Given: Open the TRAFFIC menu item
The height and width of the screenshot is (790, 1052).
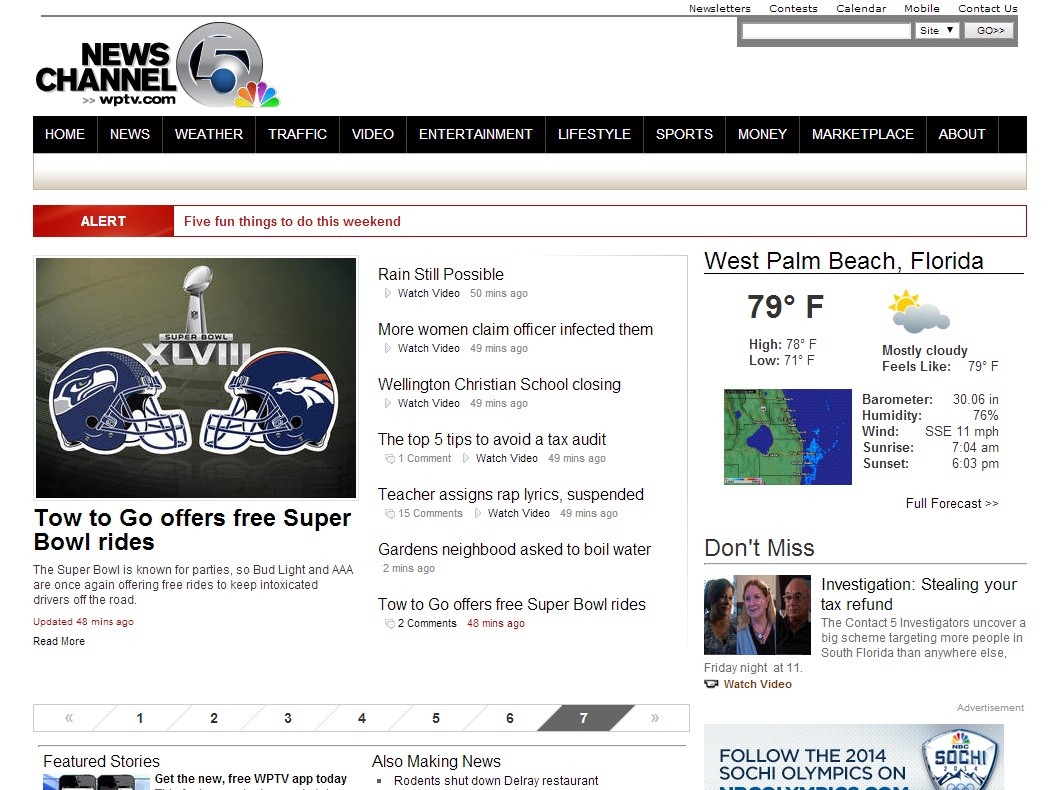Looking at the screenshot, I should tap(297, 134).
